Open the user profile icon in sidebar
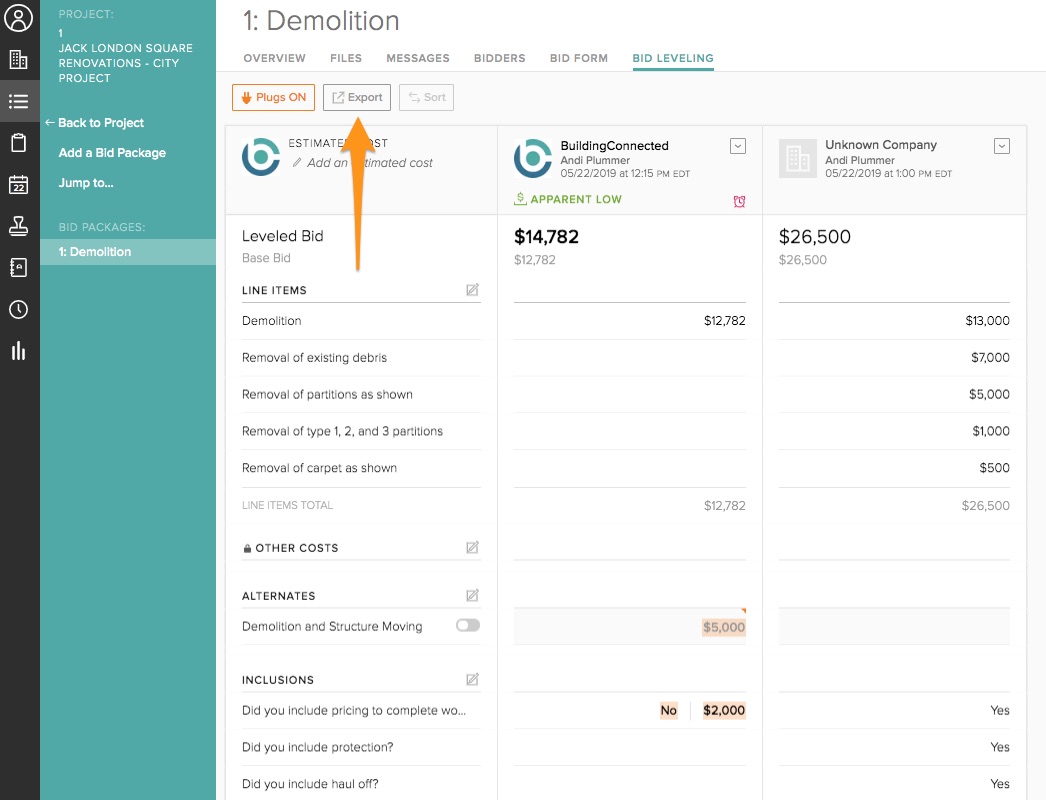1046x800 pixels. (x=19, y=19)
